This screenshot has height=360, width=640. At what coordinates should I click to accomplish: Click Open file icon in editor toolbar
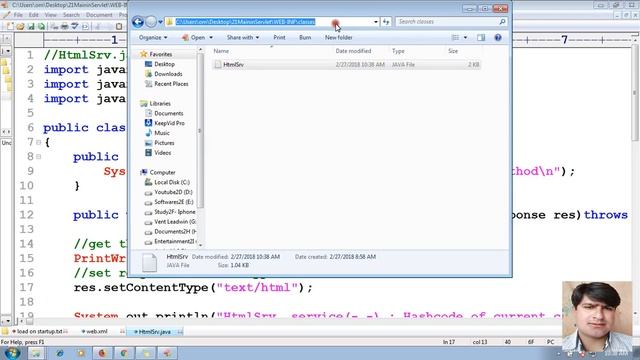tap(20, 27)
